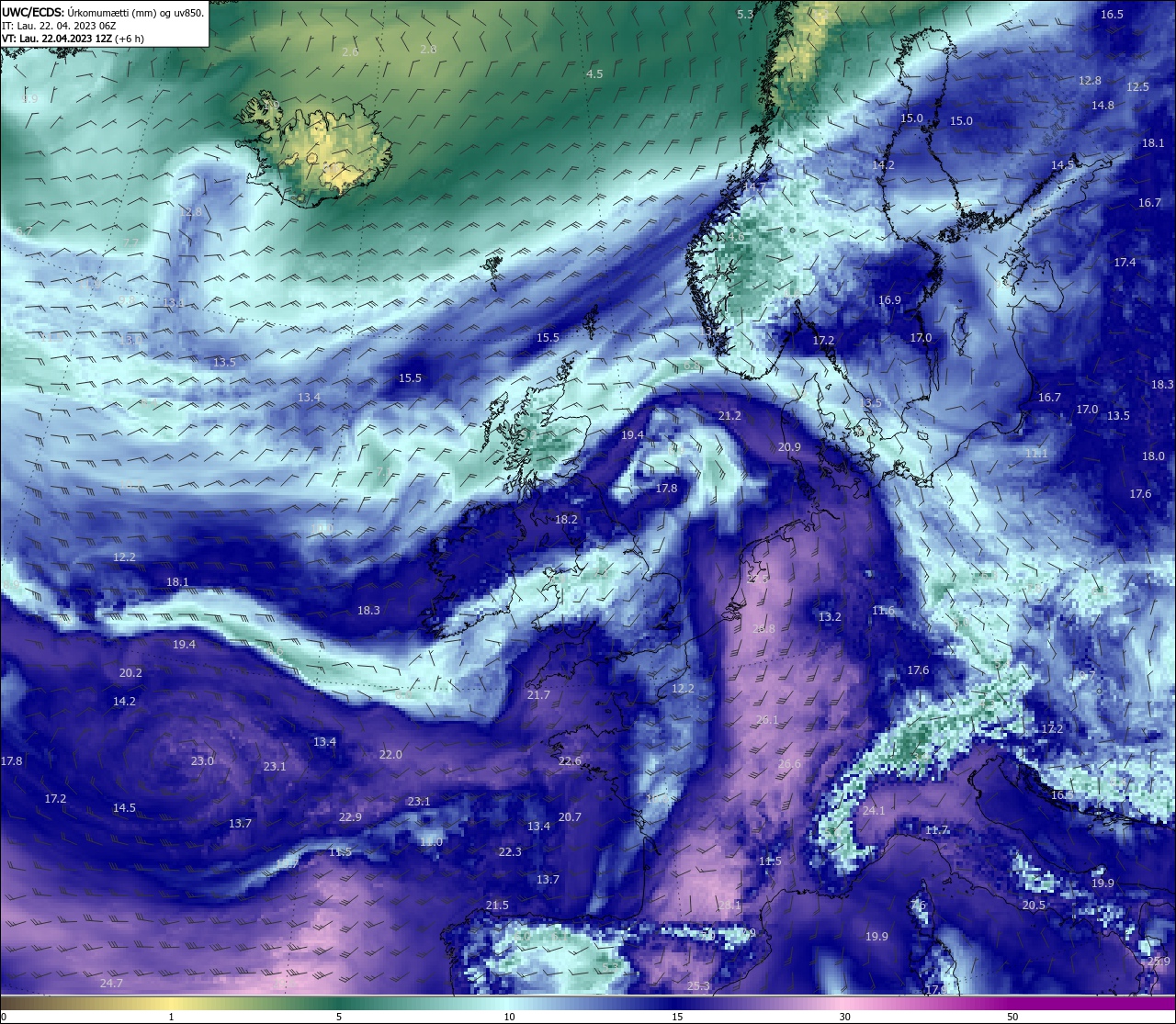Image resolution: width=1176 pixels, height=1024 pixels.
Task: Click the 20.9 value near Denmark
Action: point(789,447)
